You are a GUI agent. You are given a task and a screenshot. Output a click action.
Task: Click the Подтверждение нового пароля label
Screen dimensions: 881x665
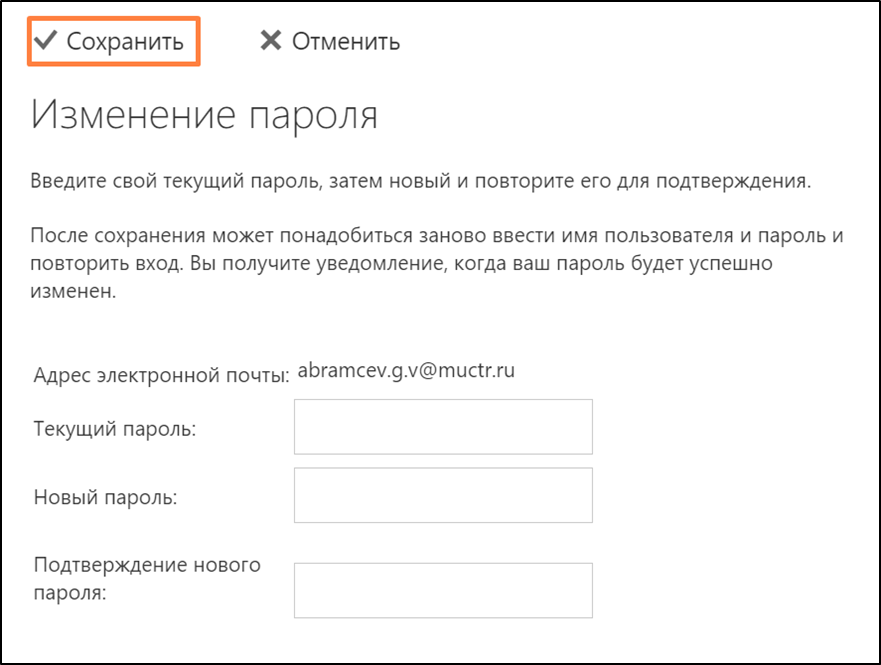(x=146, y=578)
